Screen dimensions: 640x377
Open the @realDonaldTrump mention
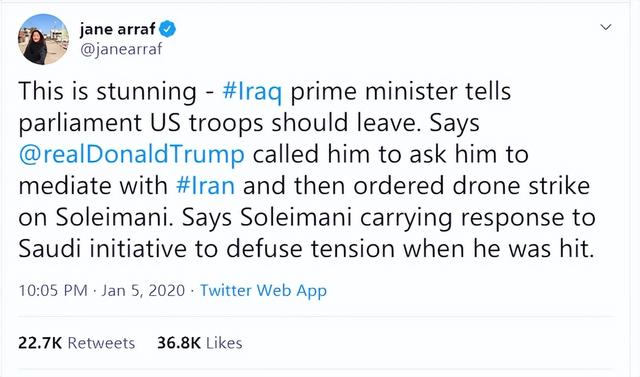[x=131, y=155]
